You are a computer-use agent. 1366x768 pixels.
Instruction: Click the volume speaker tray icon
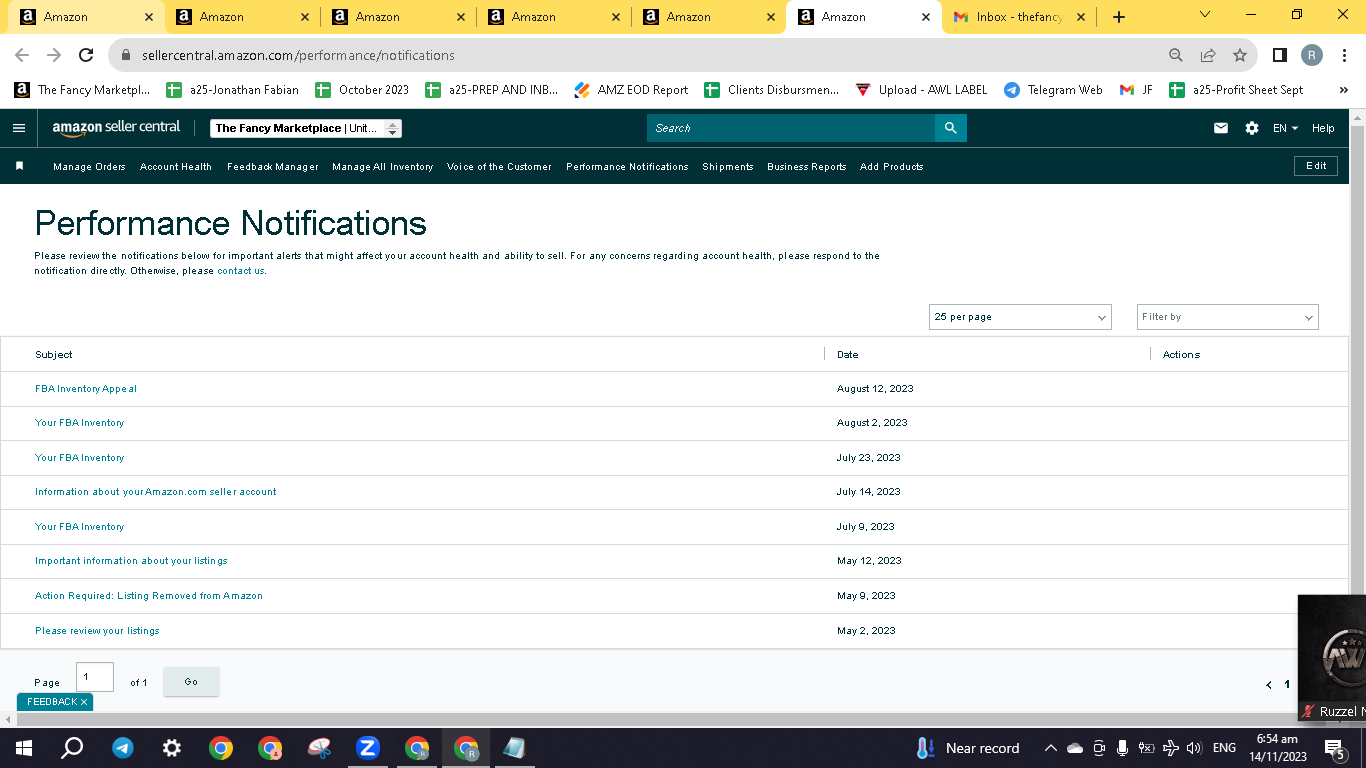(x=1194, y=748)
